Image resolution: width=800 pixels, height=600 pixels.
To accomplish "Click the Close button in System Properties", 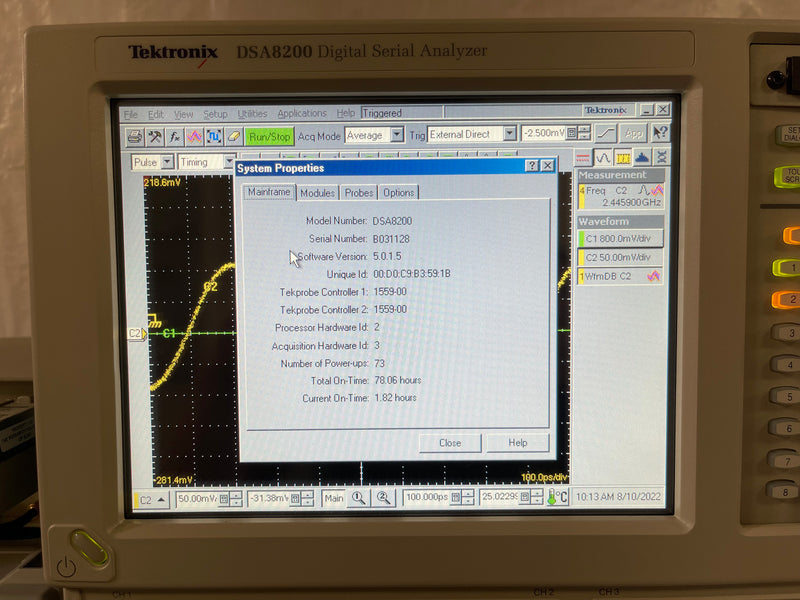I will tap(450, 443).
